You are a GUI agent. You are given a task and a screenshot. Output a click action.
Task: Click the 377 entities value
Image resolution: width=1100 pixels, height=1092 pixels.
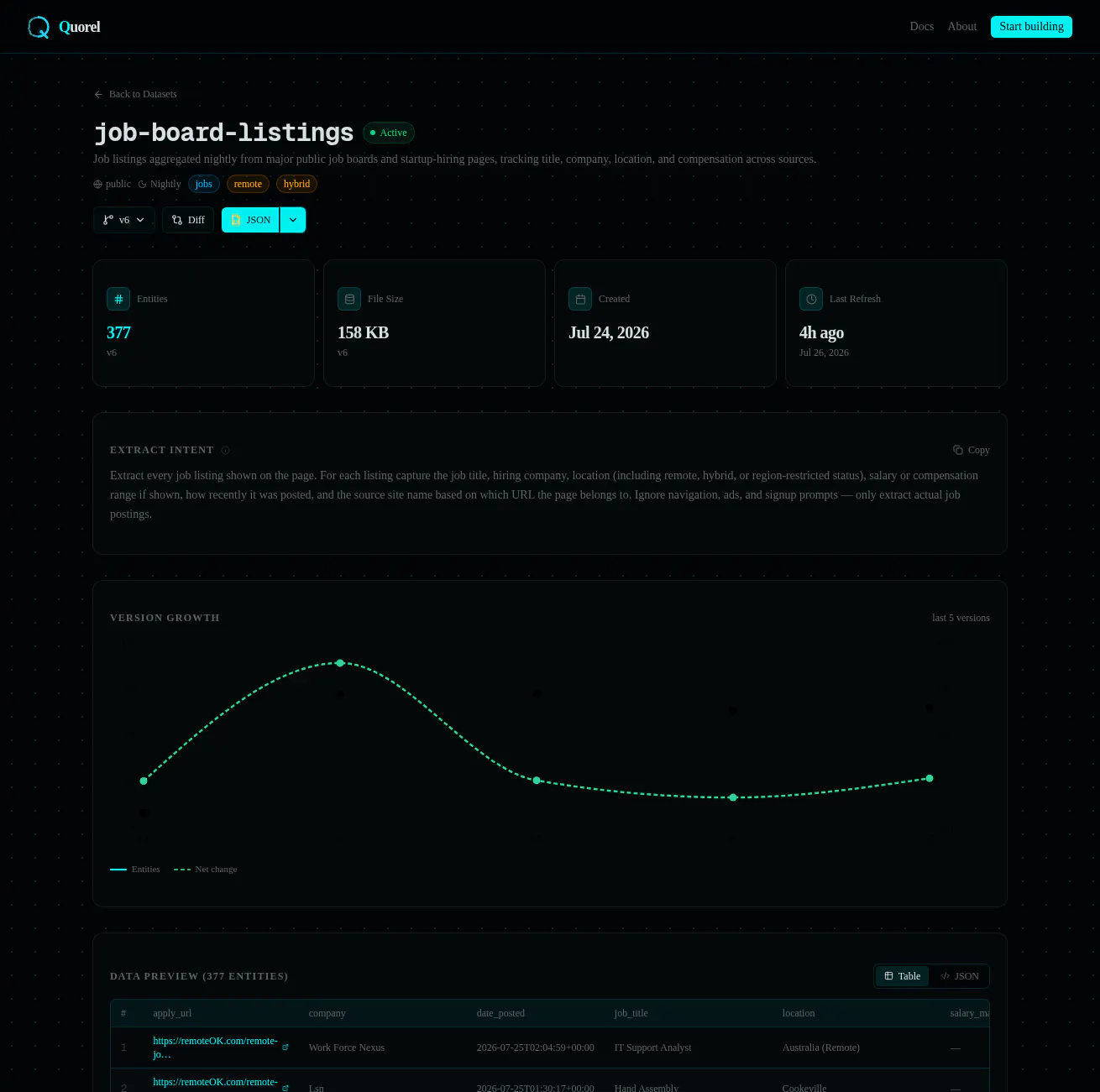pyautogui.click(x=118, y=332)
